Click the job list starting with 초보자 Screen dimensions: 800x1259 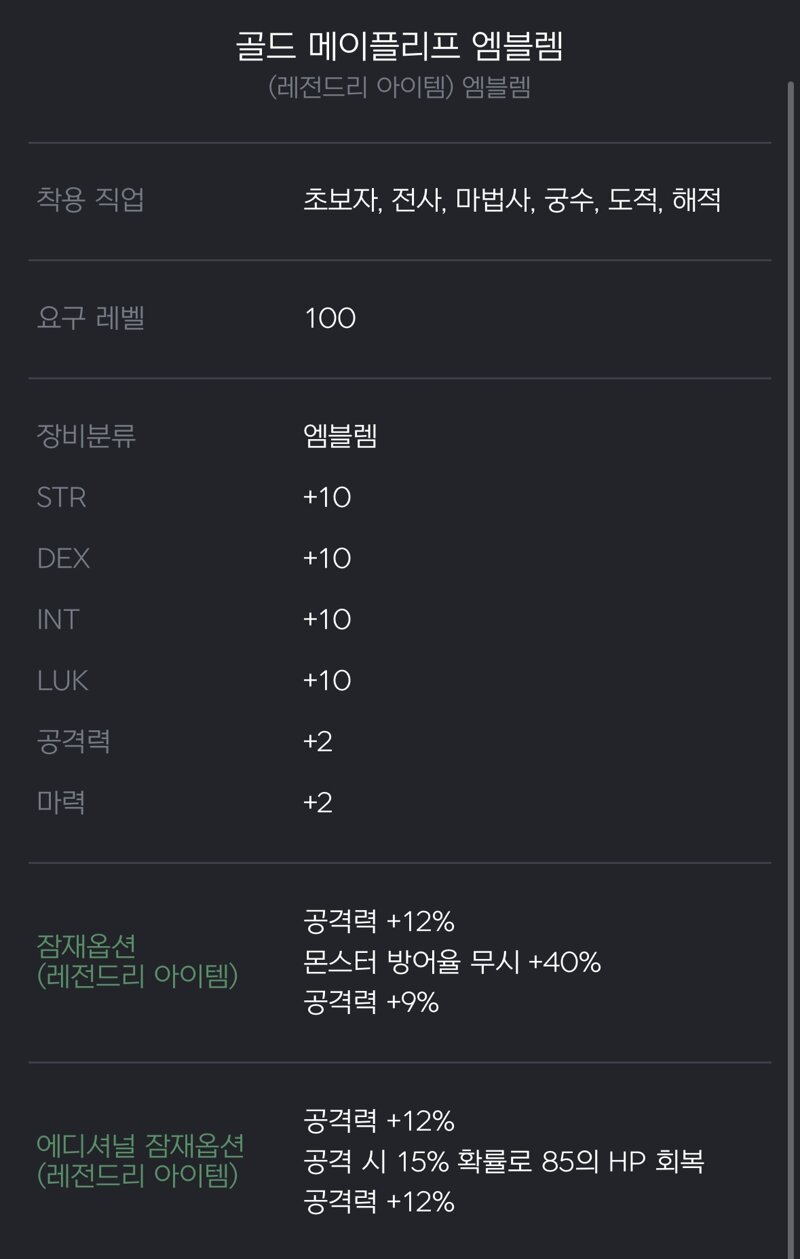click(512, 200)
